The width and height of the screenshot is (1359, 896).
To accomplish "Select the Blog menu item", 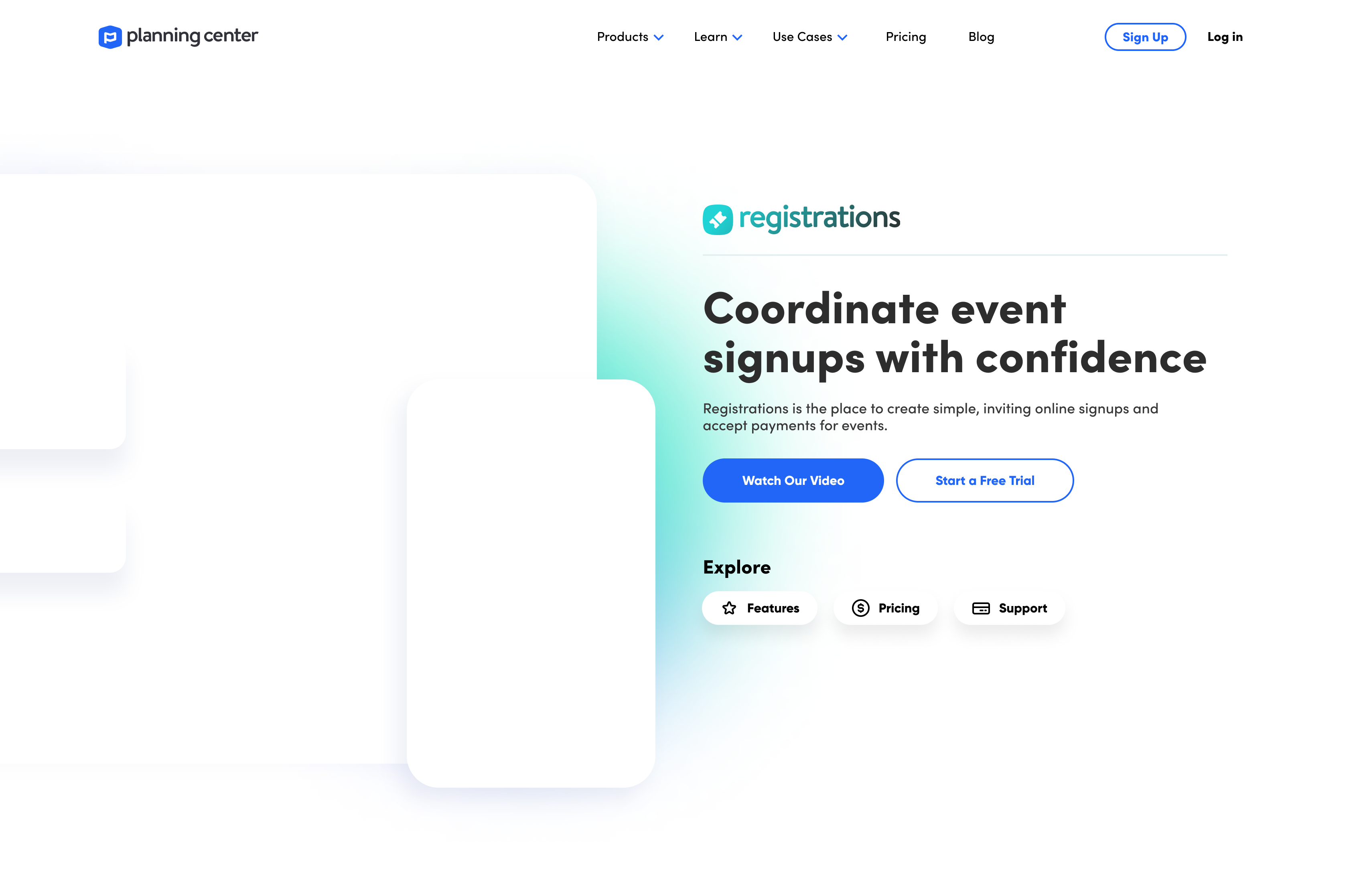I will coord(981,37).
